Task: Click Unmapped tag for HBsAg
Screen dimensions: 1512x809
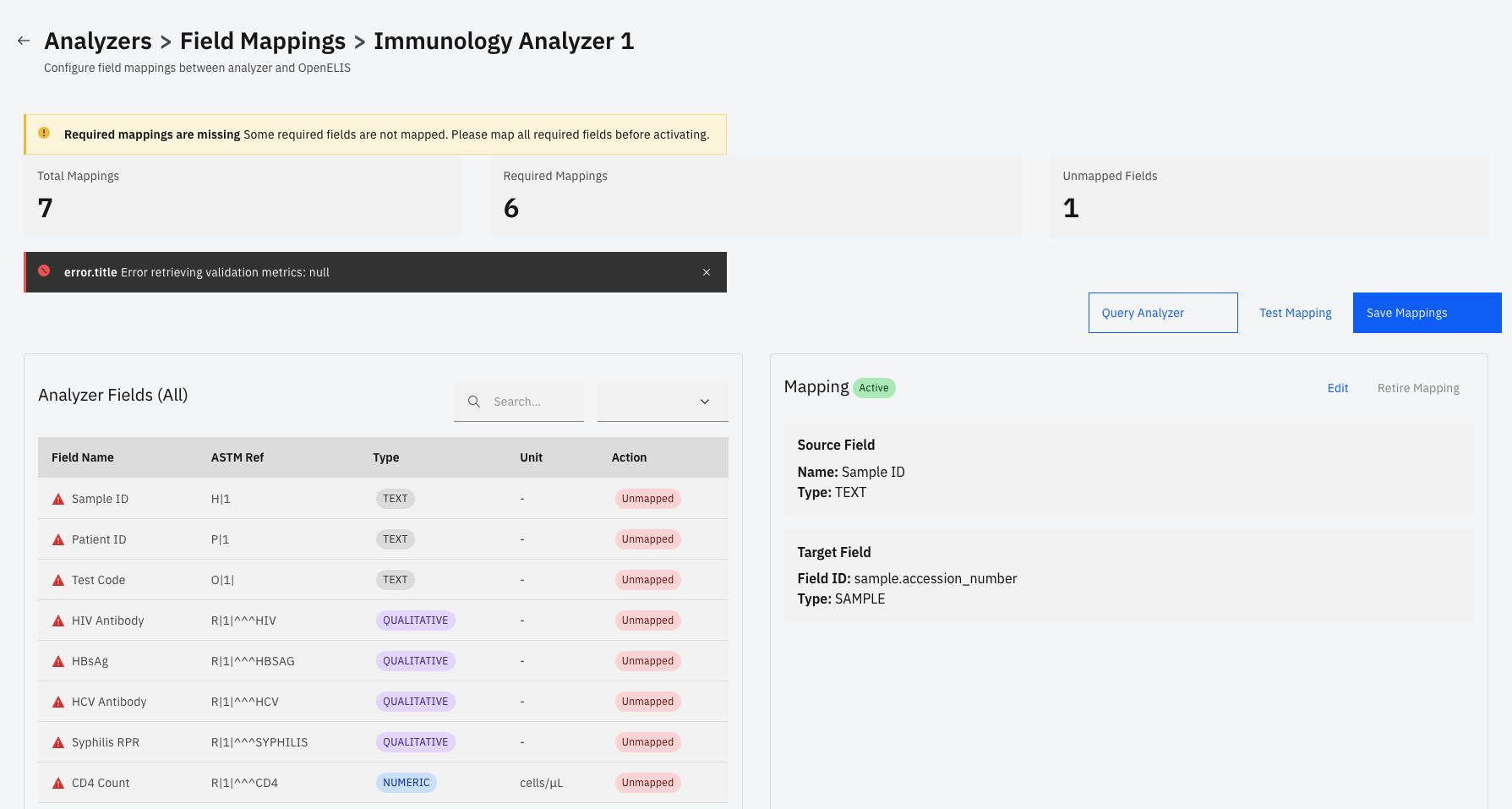Action: coord(647,661)
